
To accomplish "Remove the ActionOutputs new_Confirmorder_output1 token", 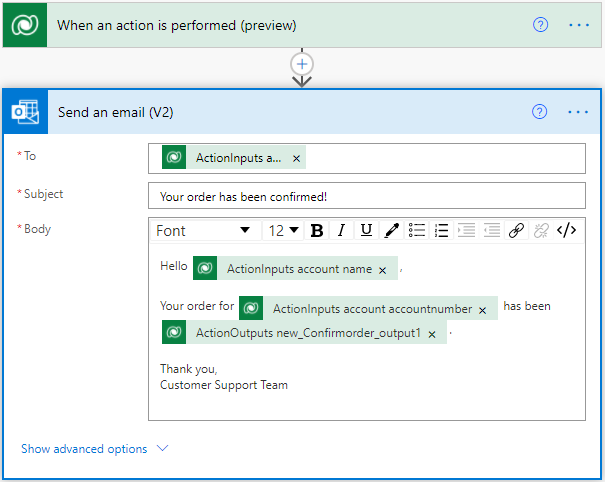I will [x=432, y=334].
